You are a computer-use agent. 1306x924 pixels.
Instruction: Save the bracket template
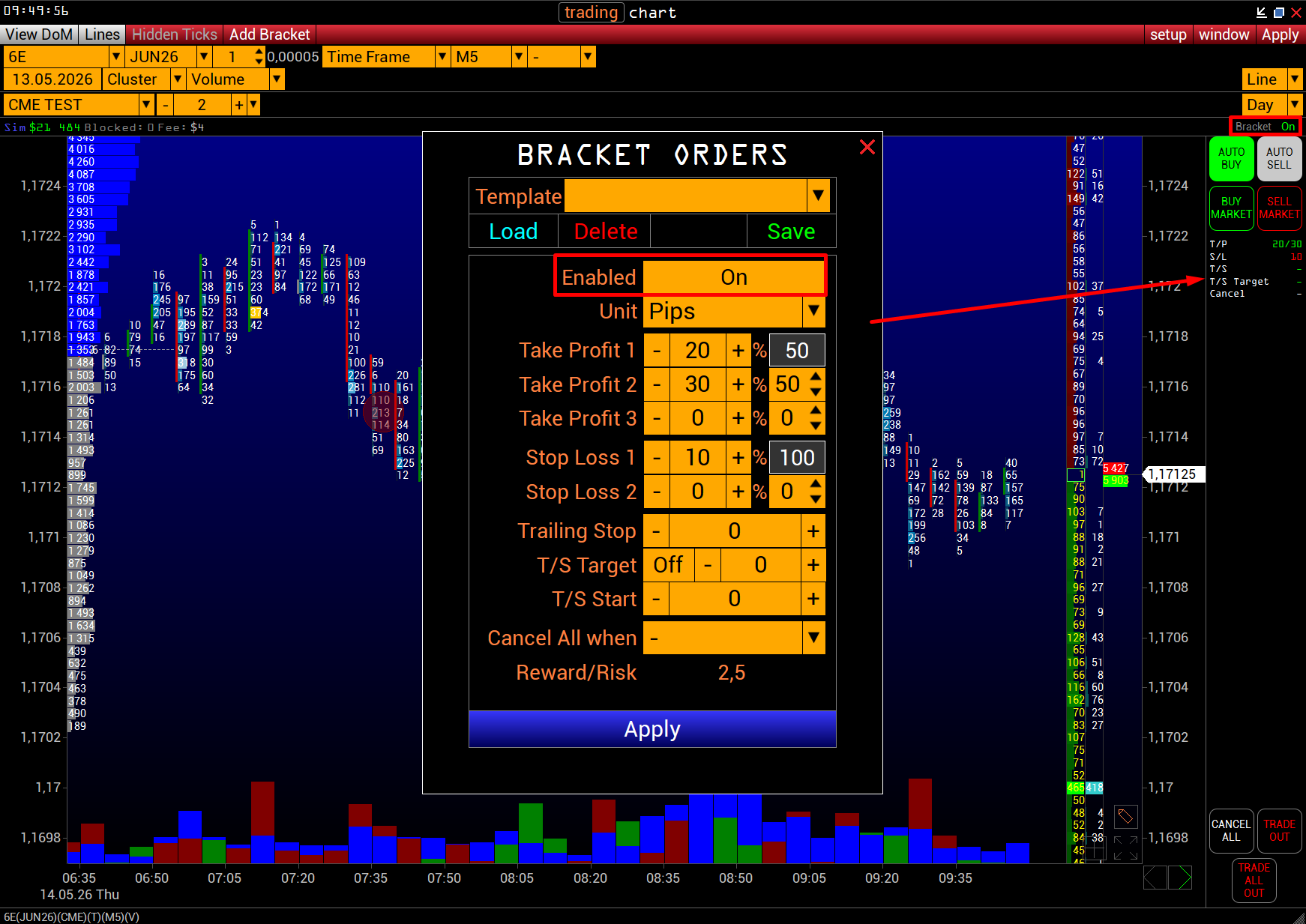click(x=791, y=231)
